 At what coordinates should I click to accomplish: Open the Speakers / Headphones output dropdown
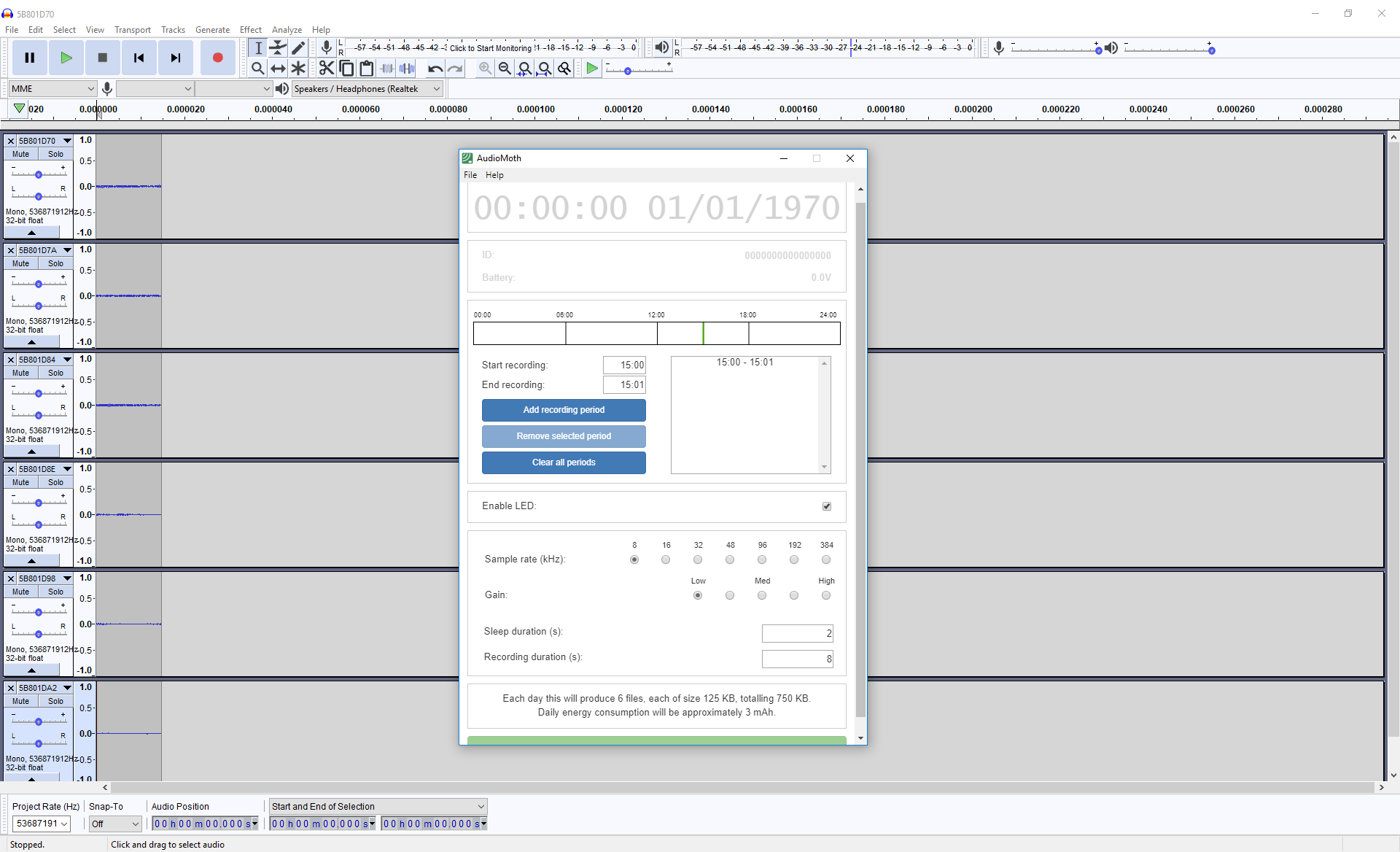click(x=367, y=89)
